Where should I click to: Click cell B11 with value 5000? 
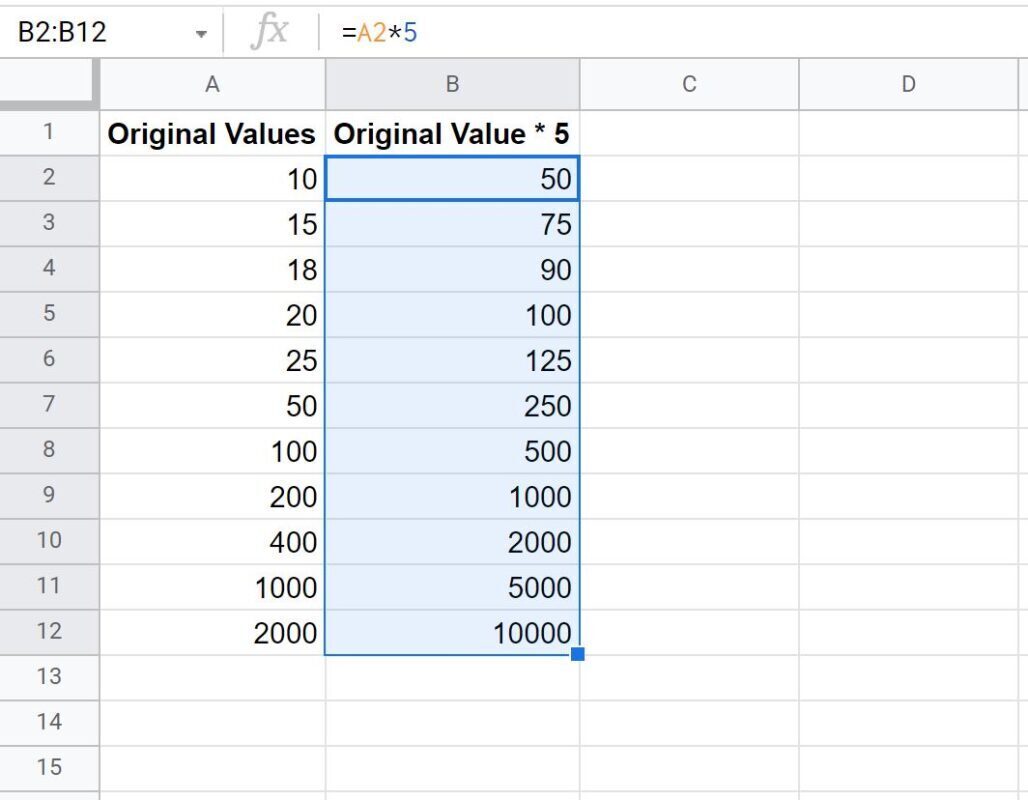point(452,587)
